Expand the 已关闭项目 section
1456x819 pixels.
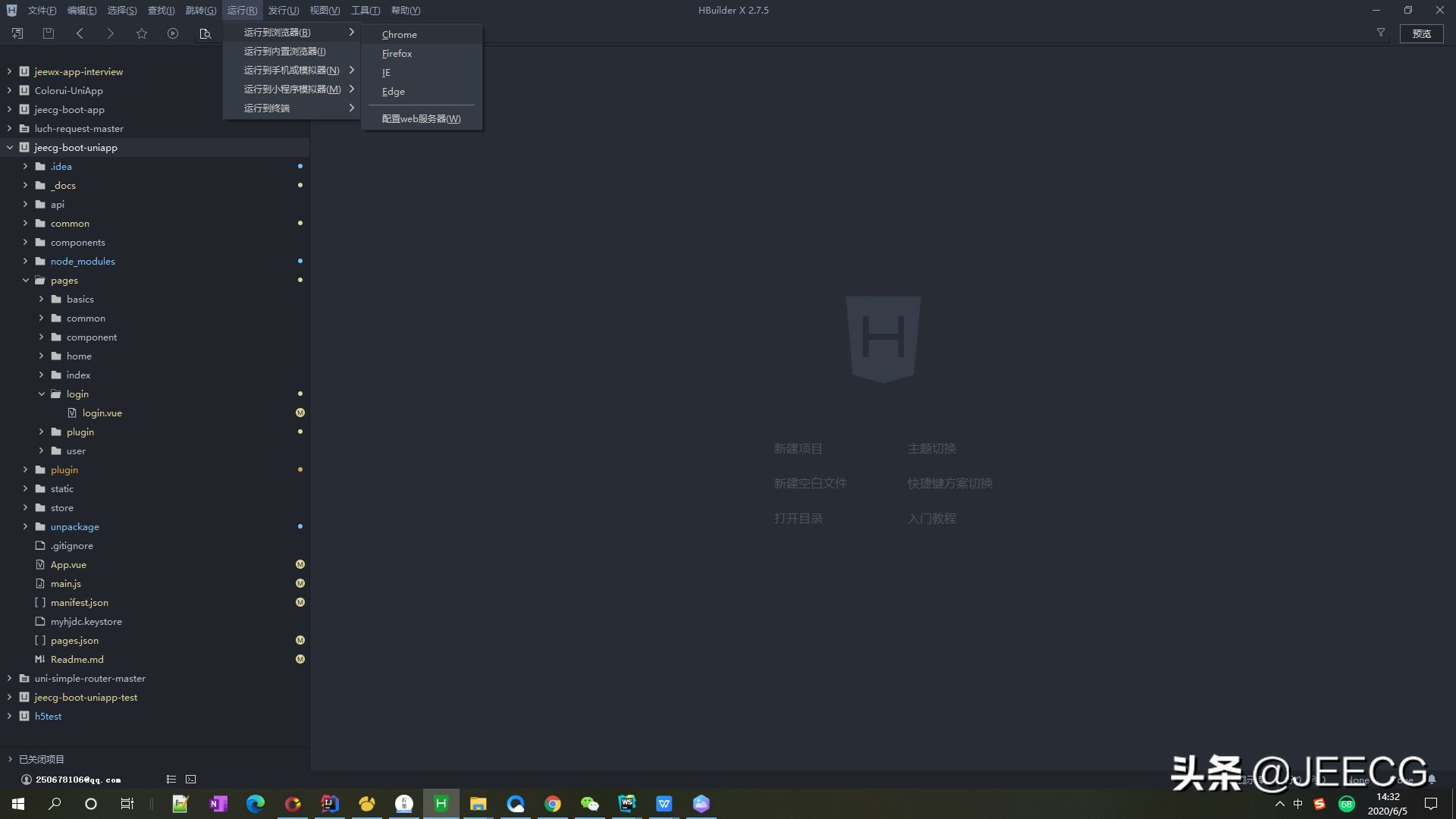click(9, 759)
